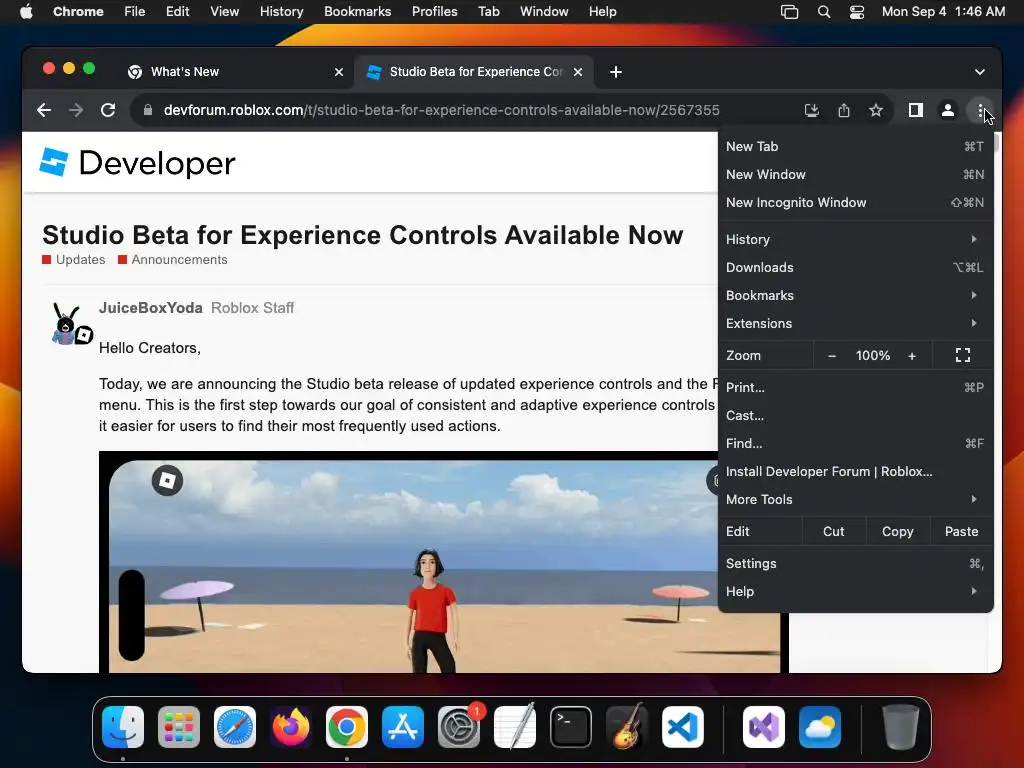Decrease zoom with the minus button

(x=831, y=356)
